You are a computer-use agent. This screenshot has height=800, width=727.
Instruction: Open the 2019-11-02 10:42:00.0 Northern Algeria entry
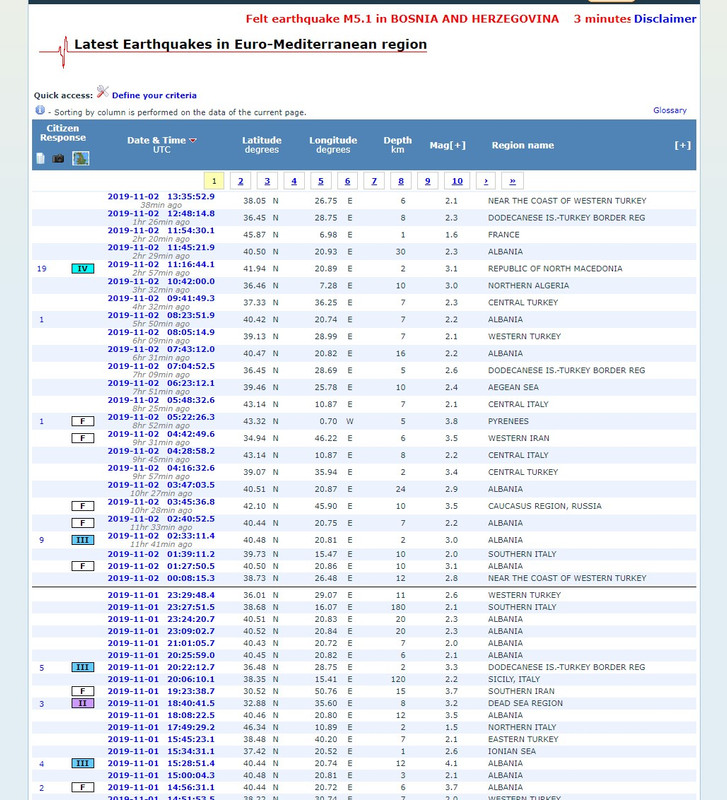click(161, 281)
